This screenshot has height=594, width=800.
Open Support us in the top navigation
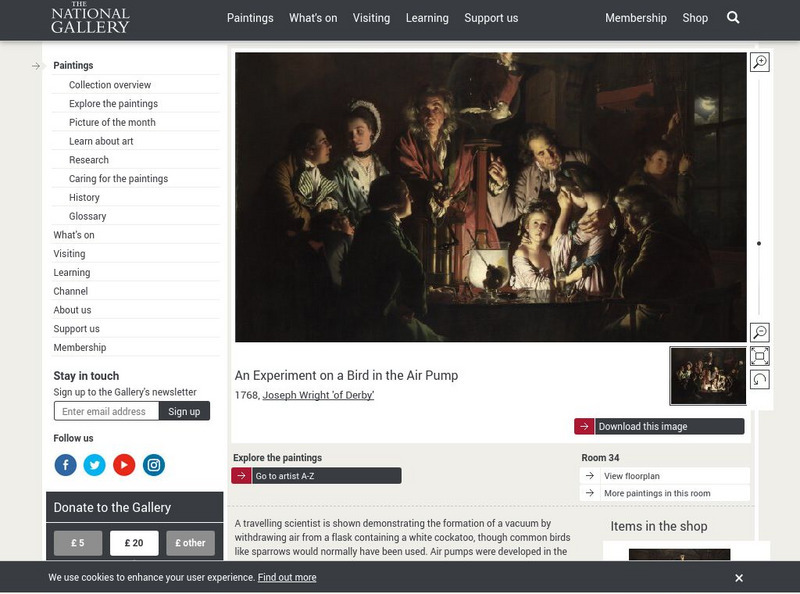tap(491, 18)
